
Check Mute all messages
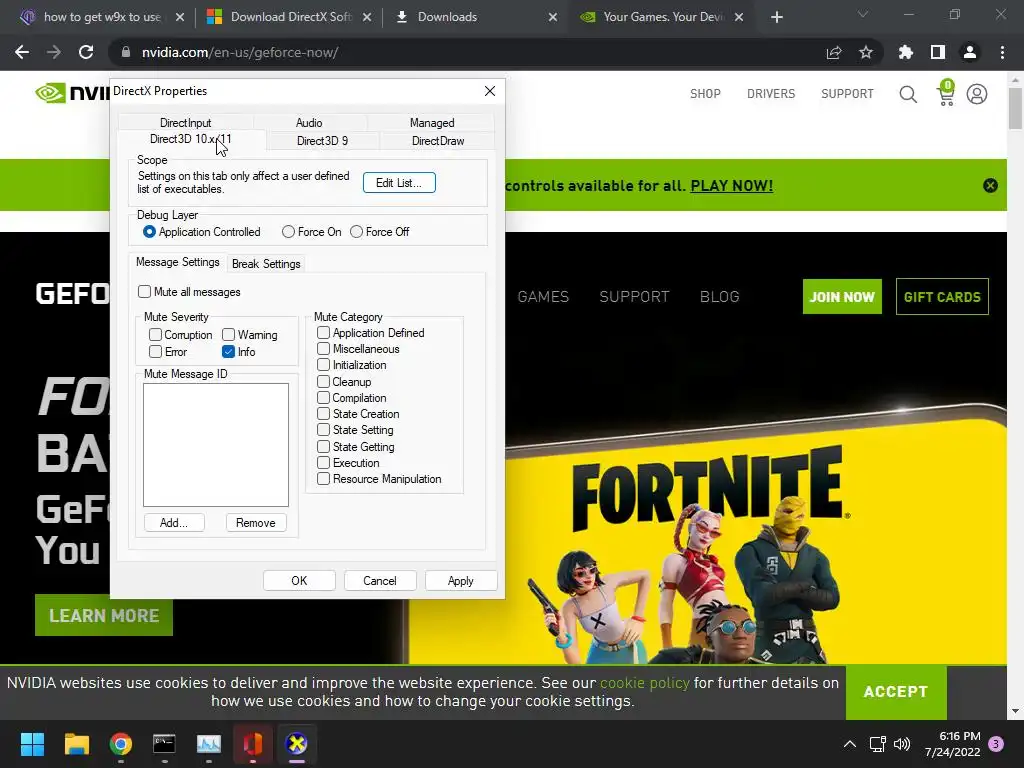point(144,291)
